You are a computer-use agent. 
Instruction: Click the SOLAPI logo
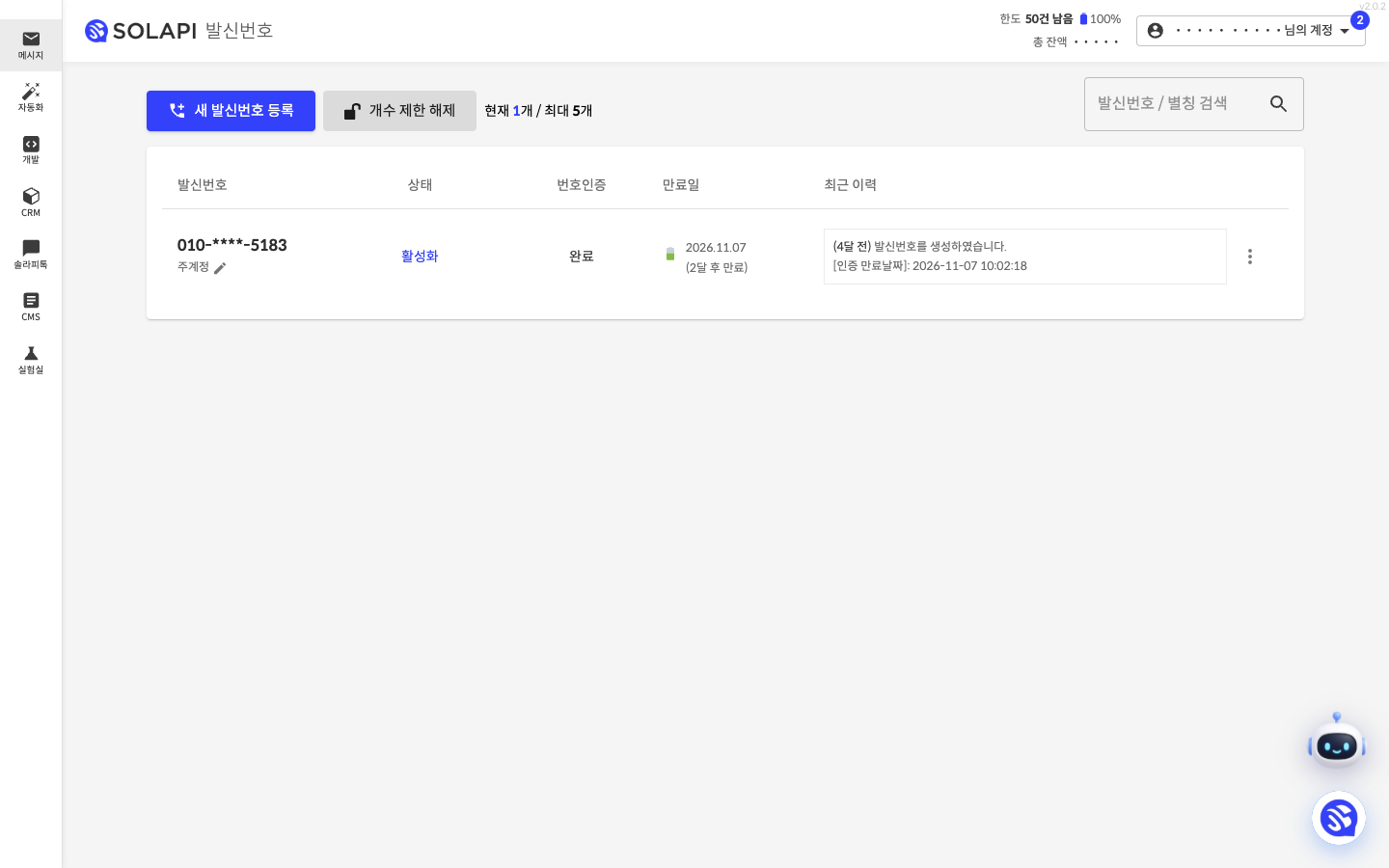pos(141,31)
